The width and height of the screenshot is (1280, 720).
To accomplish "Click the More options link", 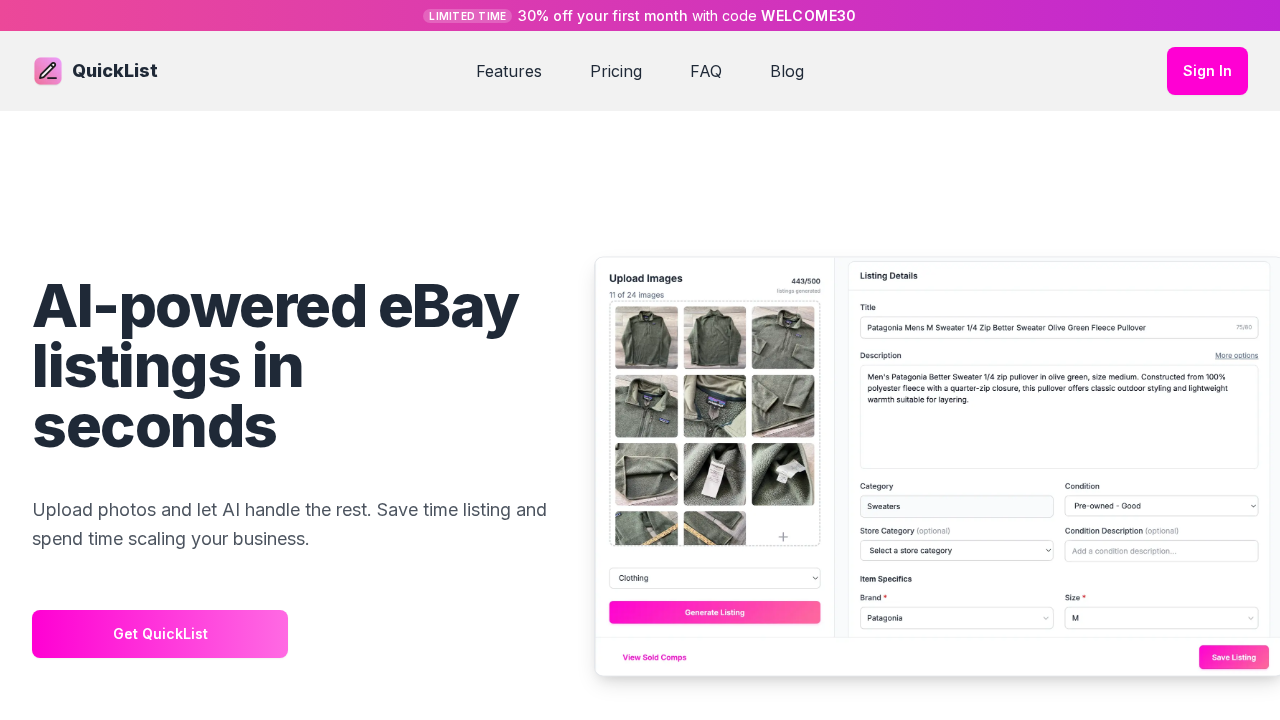I will [1236, 355].
